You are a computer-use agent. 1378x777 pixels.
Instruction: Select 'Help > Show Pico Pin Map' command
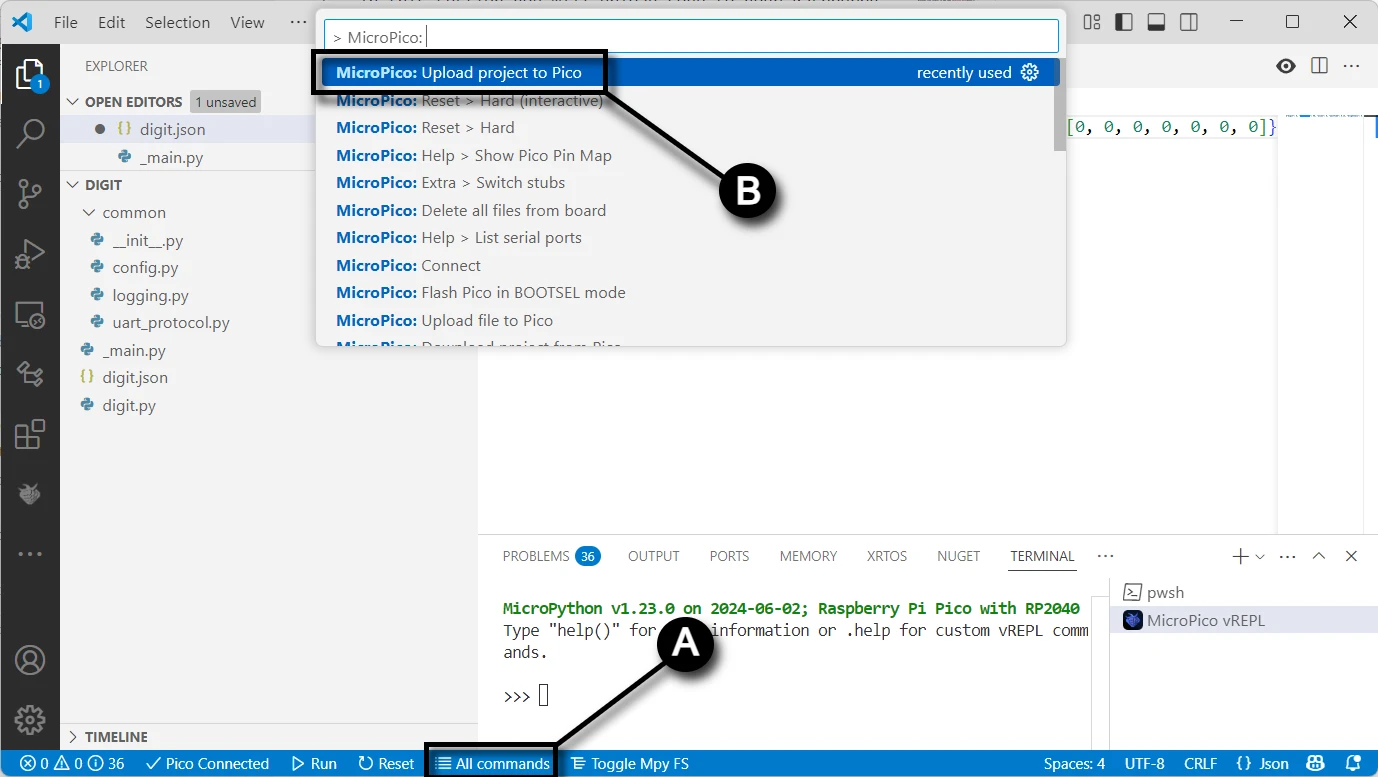[x=687, y=155]
